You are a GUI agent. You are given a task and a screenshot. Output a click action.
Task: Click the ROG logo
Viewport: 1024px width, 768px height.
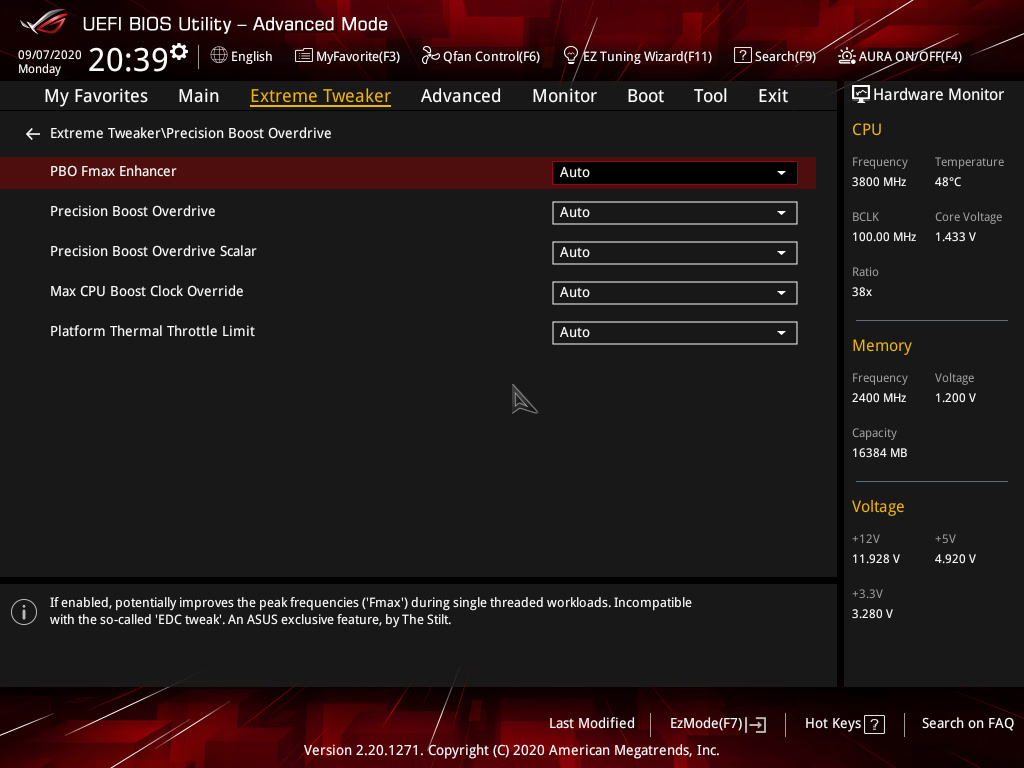click(x=44, y=22)
